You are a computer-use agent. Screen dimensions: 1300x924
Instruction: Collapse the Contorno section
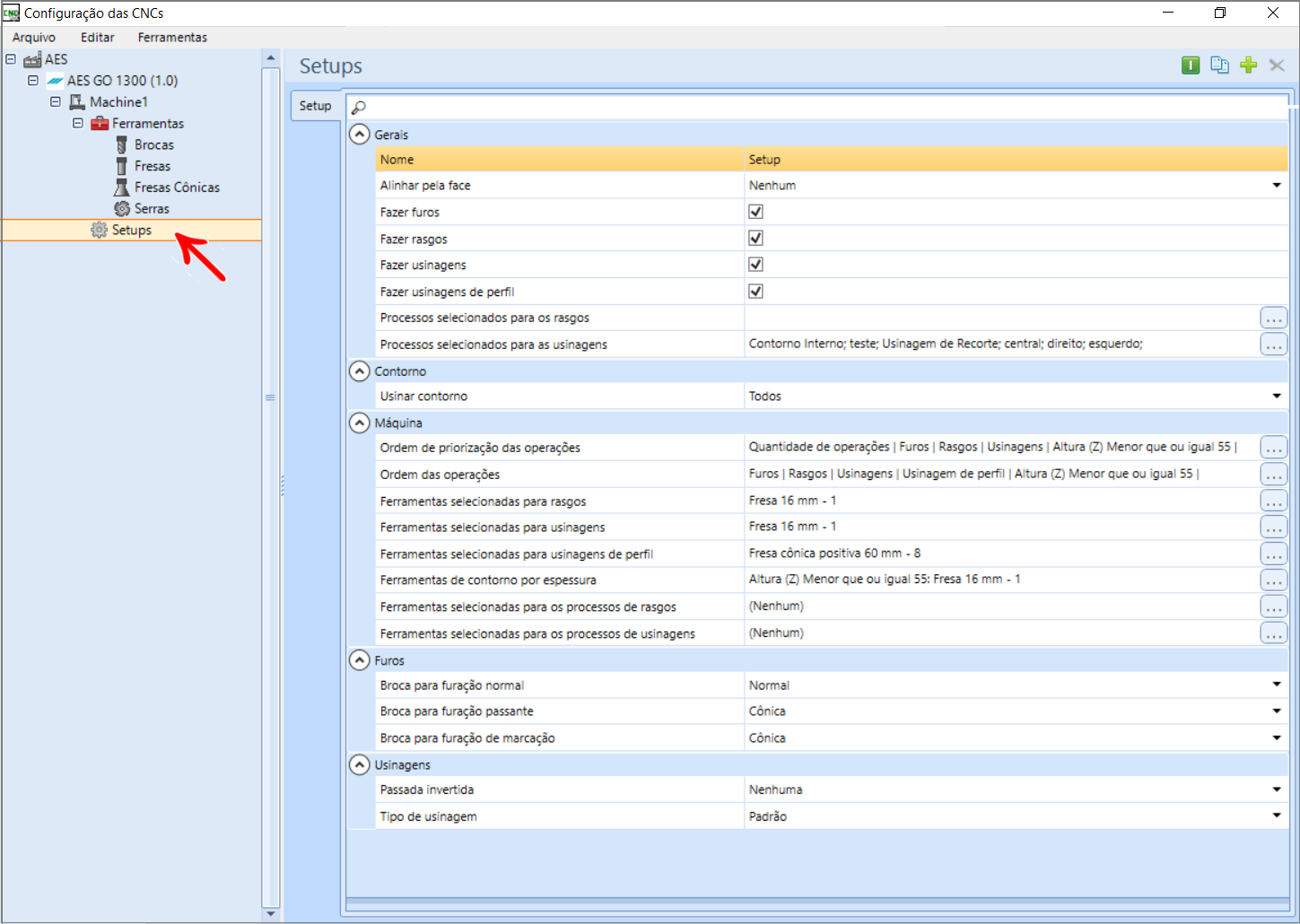359,371
